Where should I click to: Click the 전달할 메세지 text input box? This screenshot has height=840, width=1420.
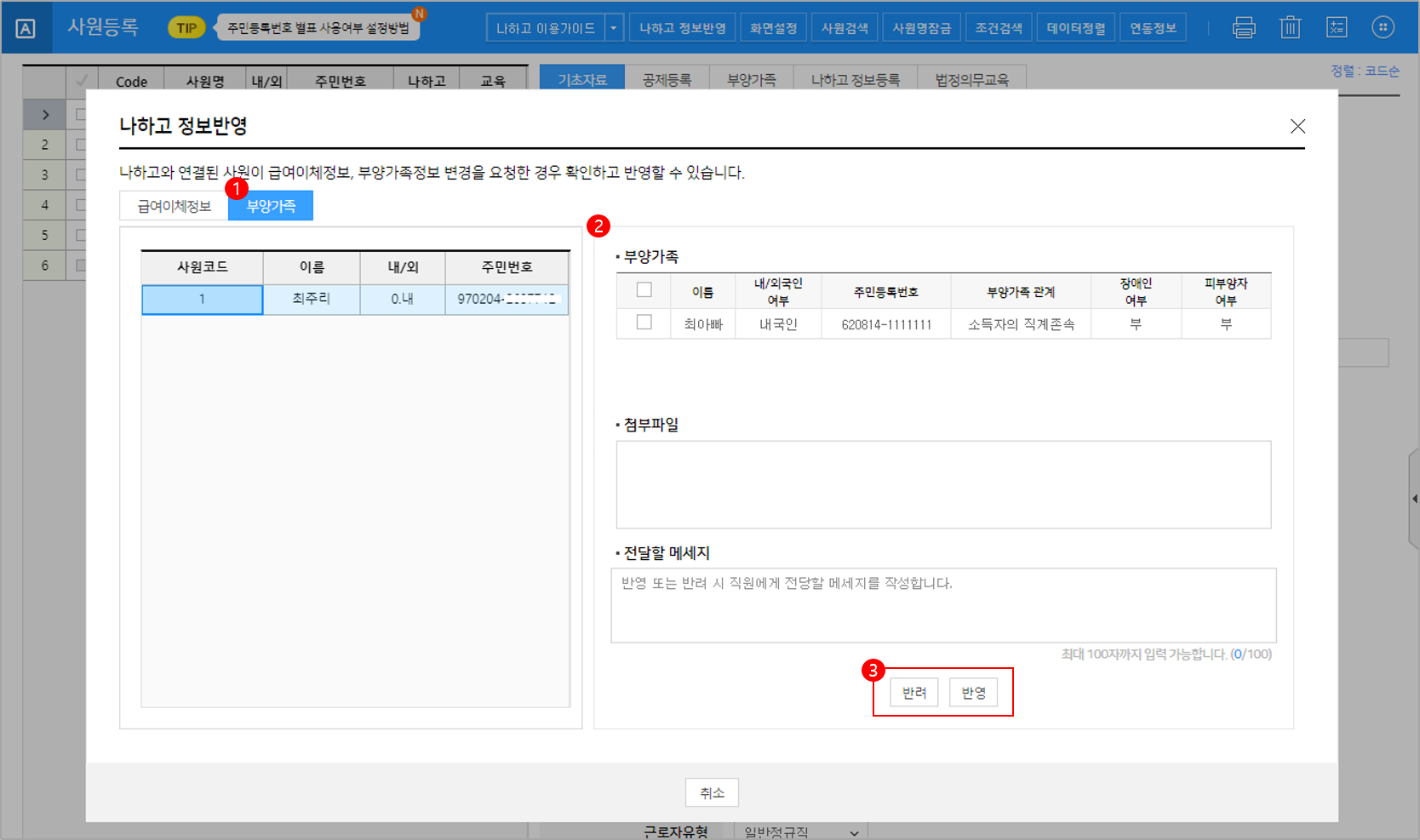[x=943, y=605]
